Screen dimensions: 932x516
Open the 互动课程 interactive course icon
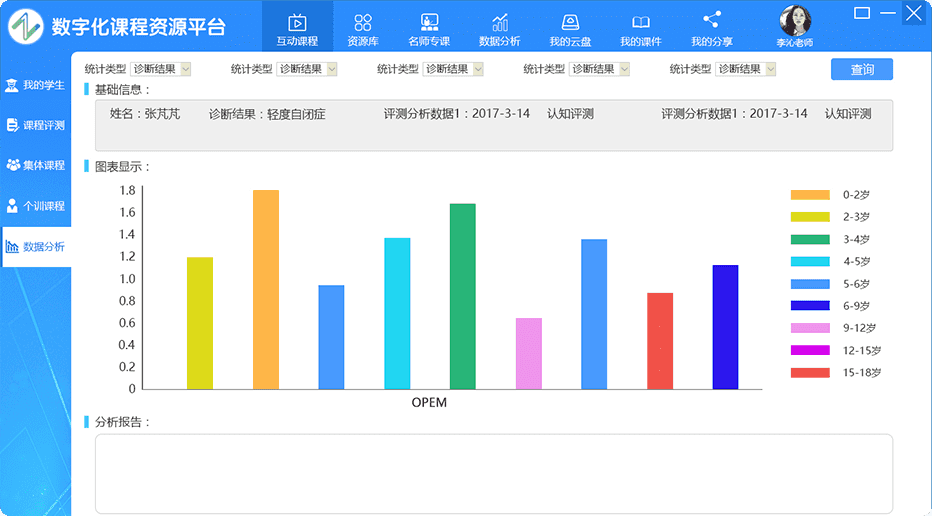(x=297, y=22)
